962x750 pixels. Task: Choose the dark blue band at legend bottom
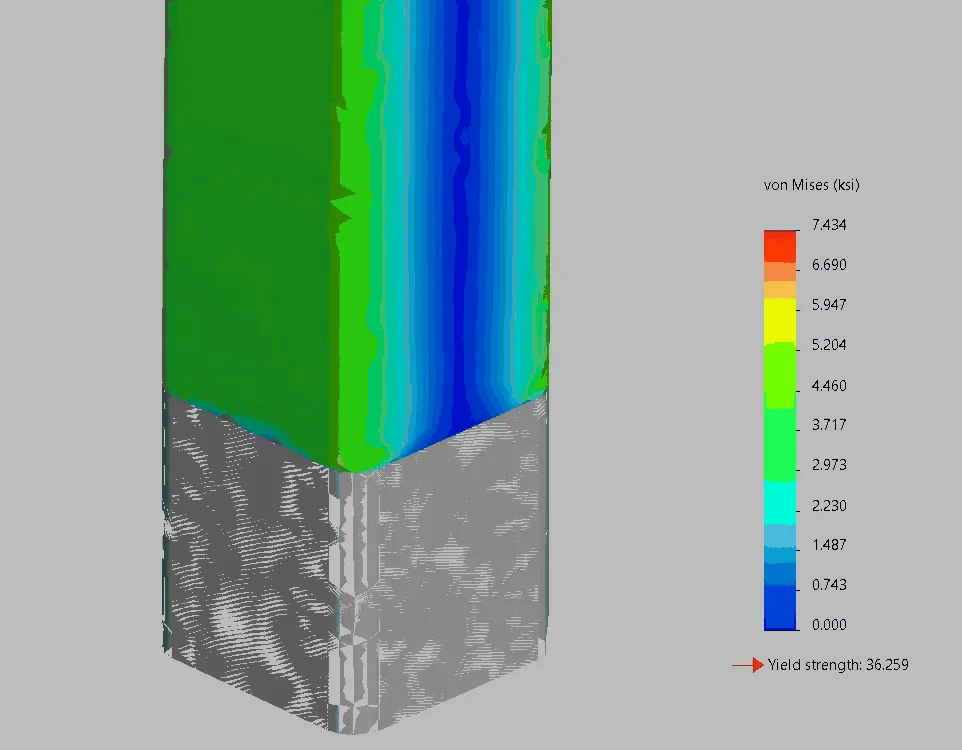pos(780,608)
